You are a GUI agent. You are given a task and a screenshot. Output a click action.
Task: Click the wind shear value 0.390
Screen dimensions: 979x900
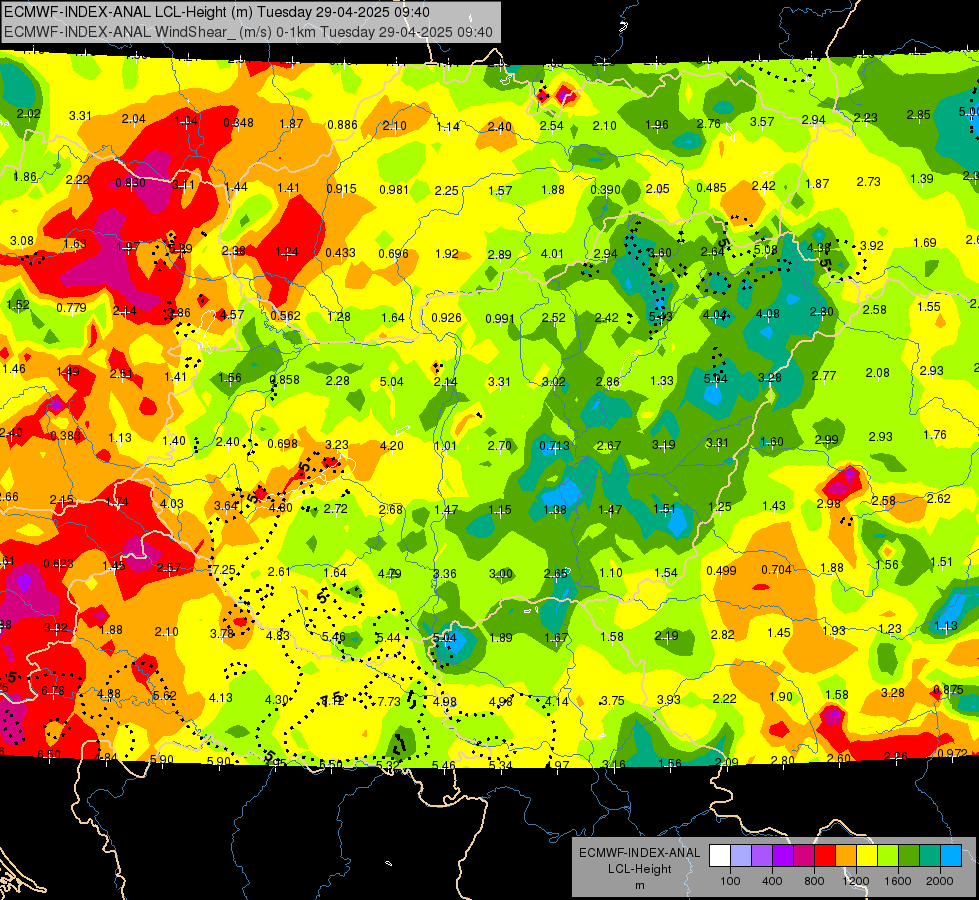coord(605,189)
